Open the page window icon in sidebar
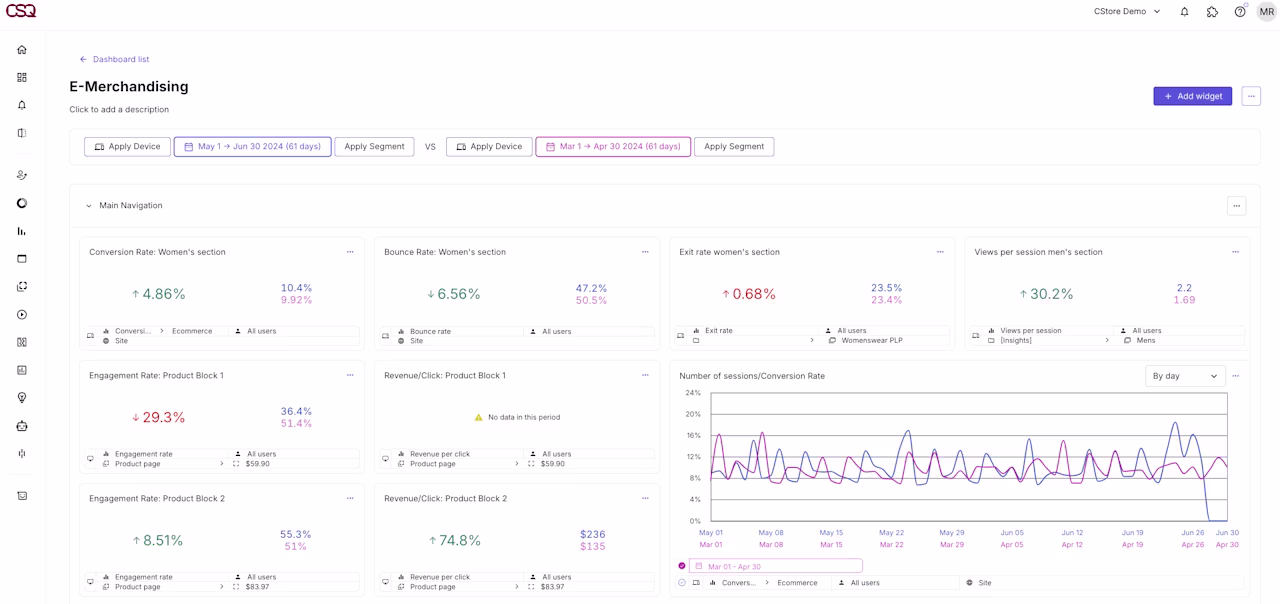1280x604 pixels. coord(22,259)
